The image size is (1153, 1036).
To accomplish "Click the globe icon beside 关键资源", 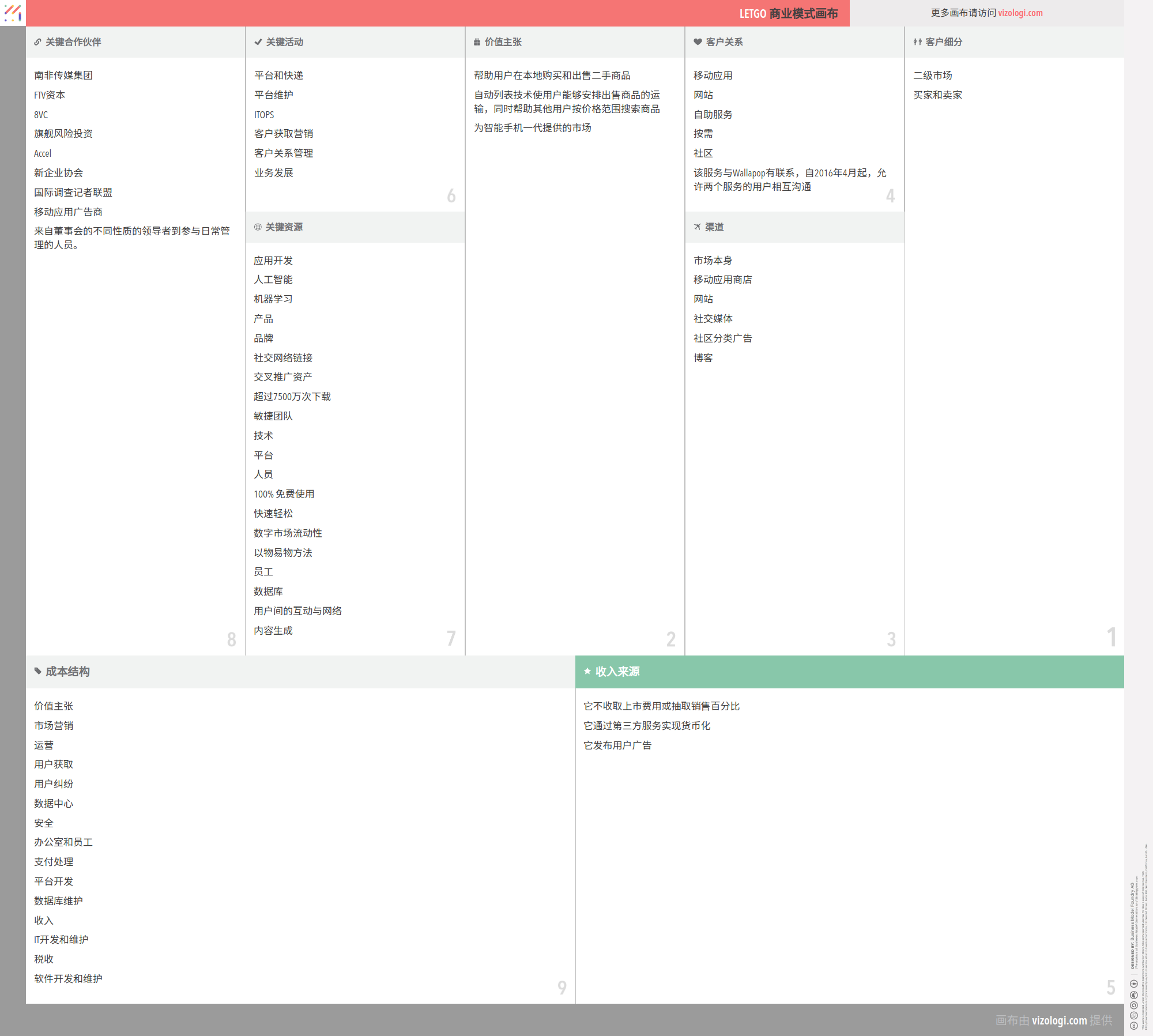I will pos(258,227).
